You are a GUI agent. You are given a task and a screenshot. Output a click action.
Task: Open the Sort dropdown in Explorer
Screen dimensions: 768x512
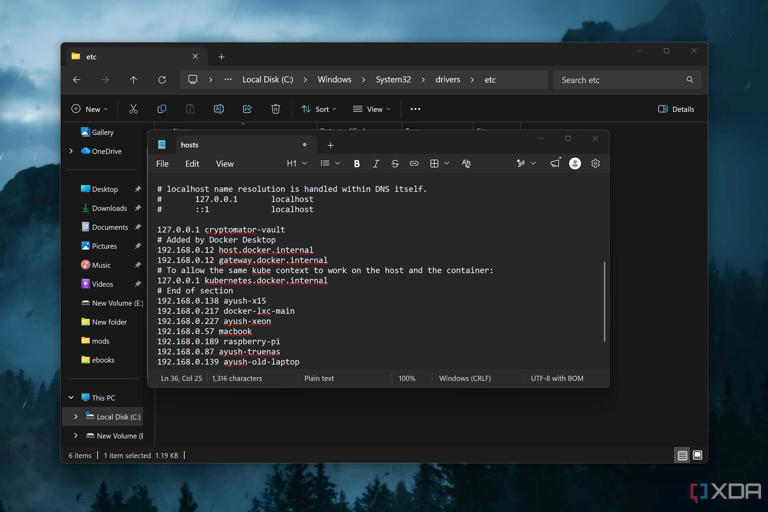[x=319, y=109]
